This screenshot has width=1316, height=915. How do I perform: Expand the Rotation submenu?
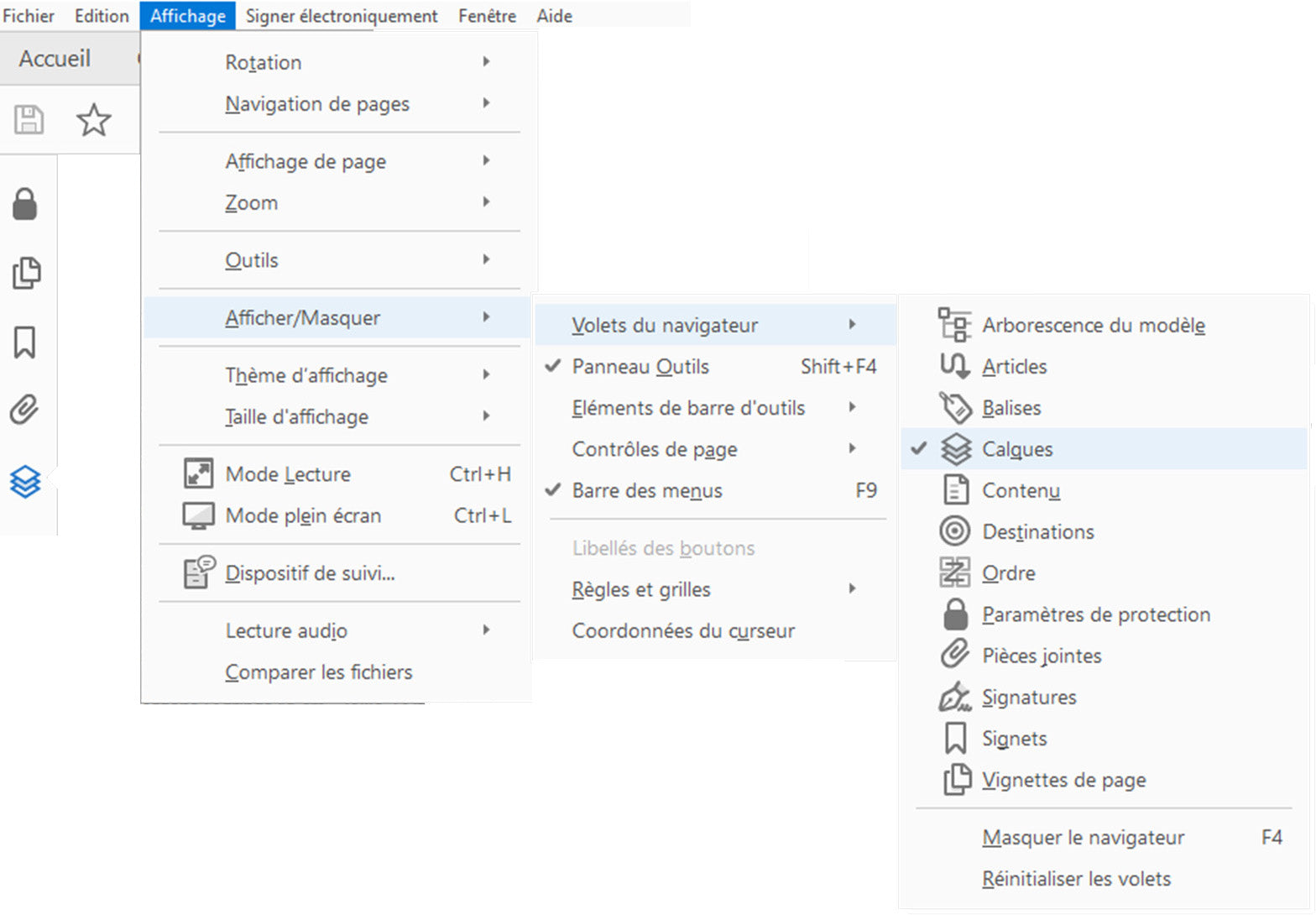(264, 63)
